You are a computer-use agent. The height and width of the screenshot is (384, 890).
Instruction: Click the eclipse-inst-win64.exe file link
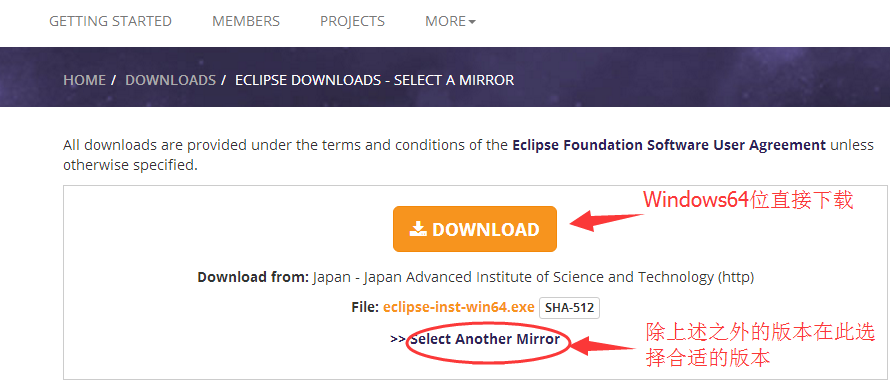tap(459, 307)
